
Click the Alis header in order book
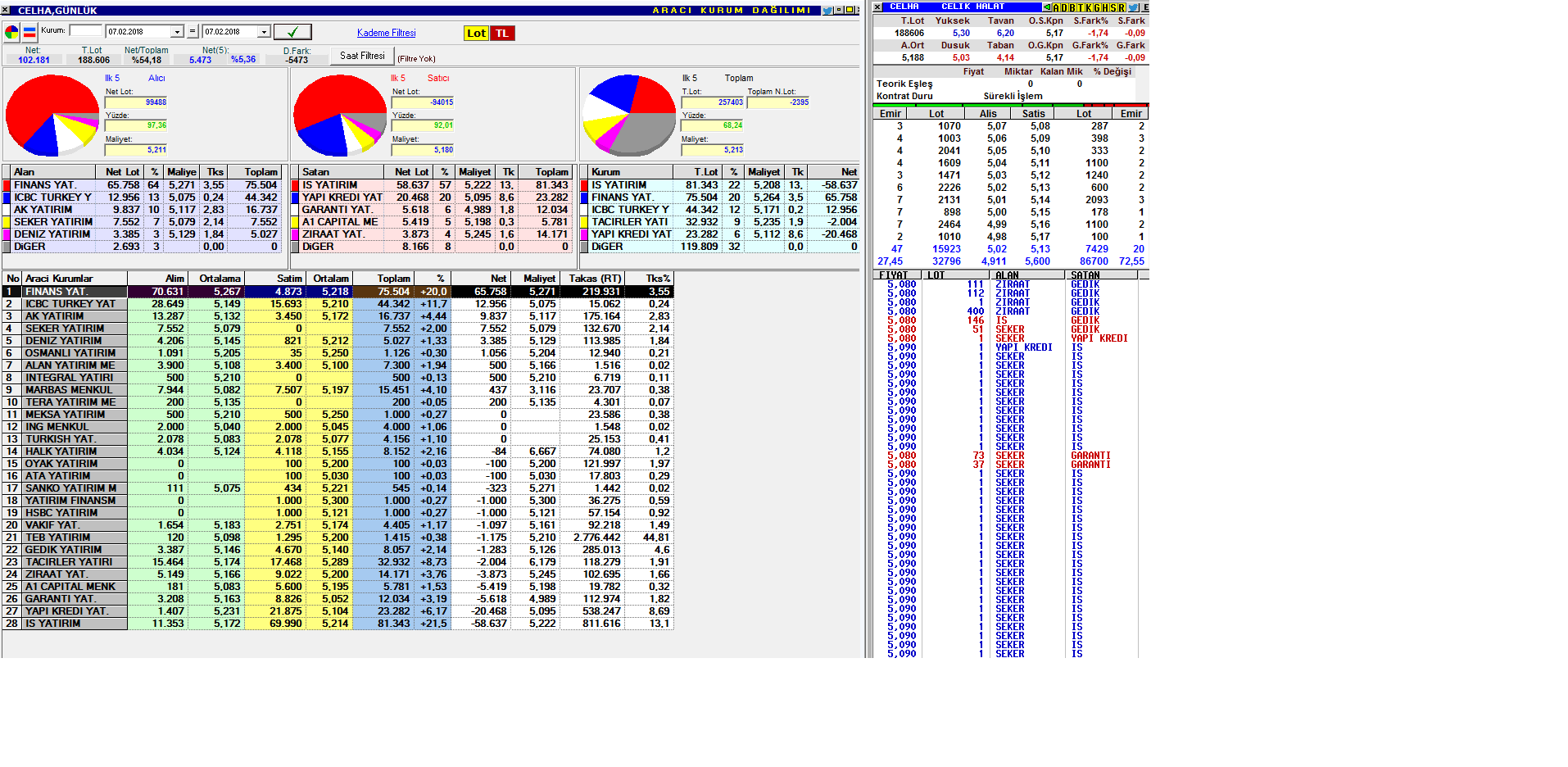pos(988,114)
